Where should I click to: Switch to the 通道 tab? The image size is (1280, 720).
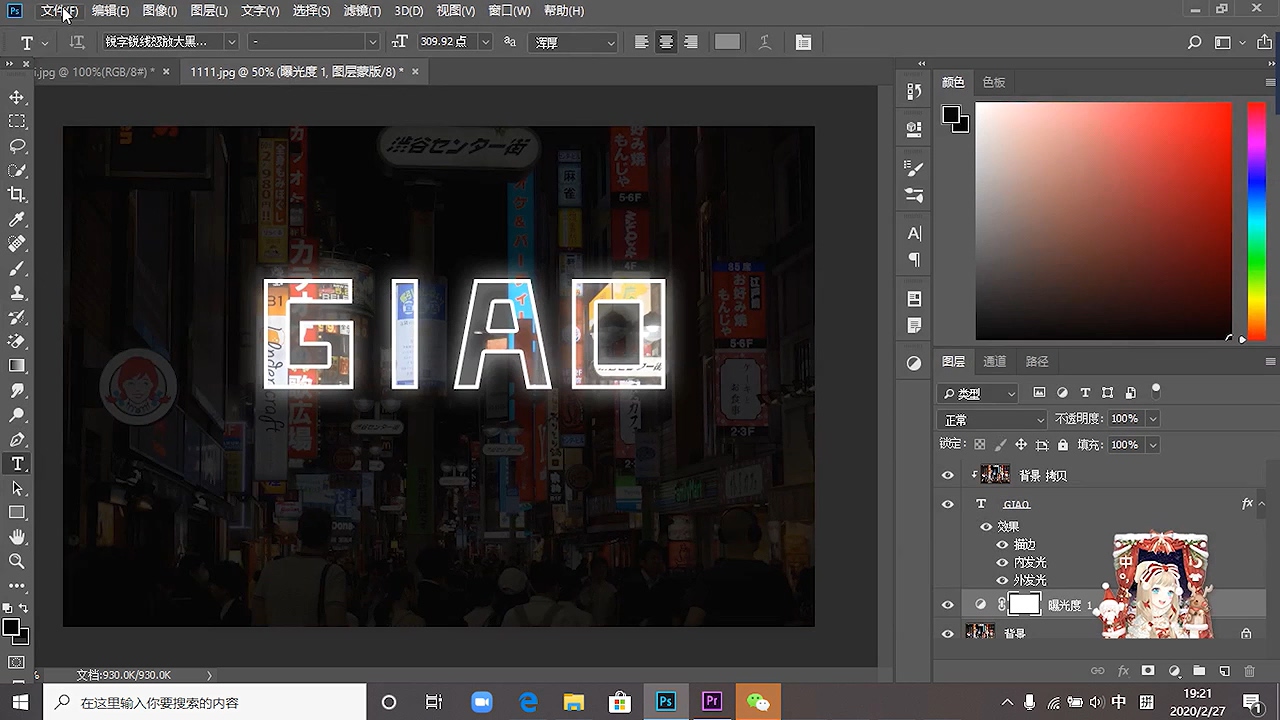coord(994,361)
